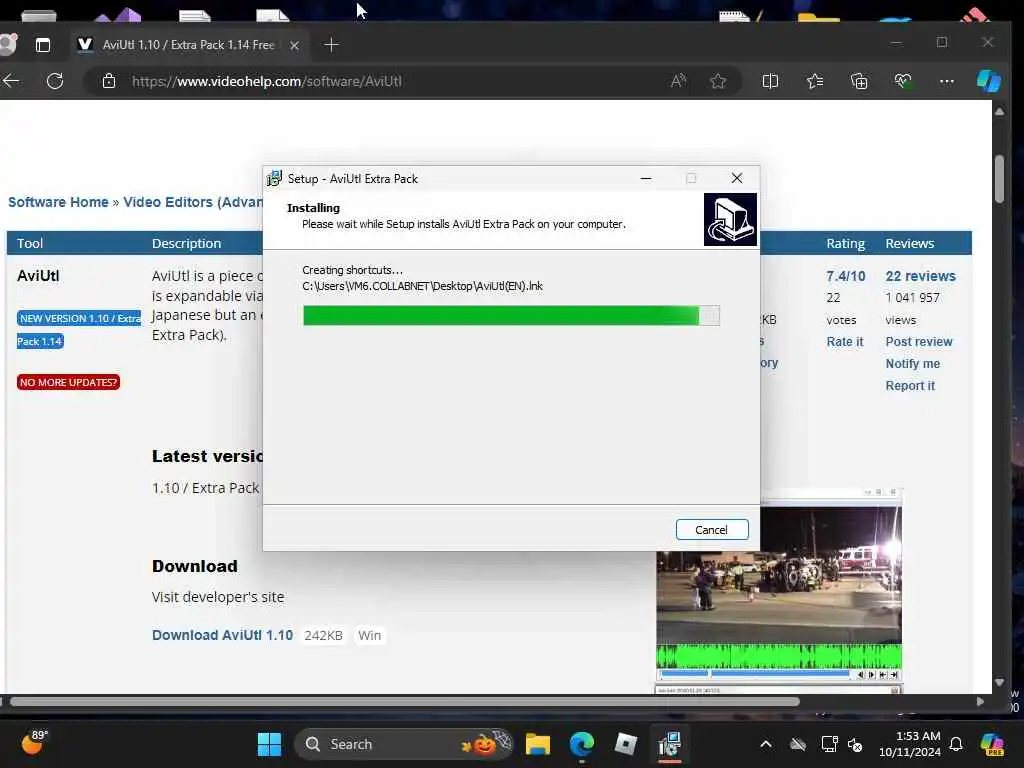Click the scroll down arrow of page
Viewport: 1024px width, 768px height.
coord(999,682)
